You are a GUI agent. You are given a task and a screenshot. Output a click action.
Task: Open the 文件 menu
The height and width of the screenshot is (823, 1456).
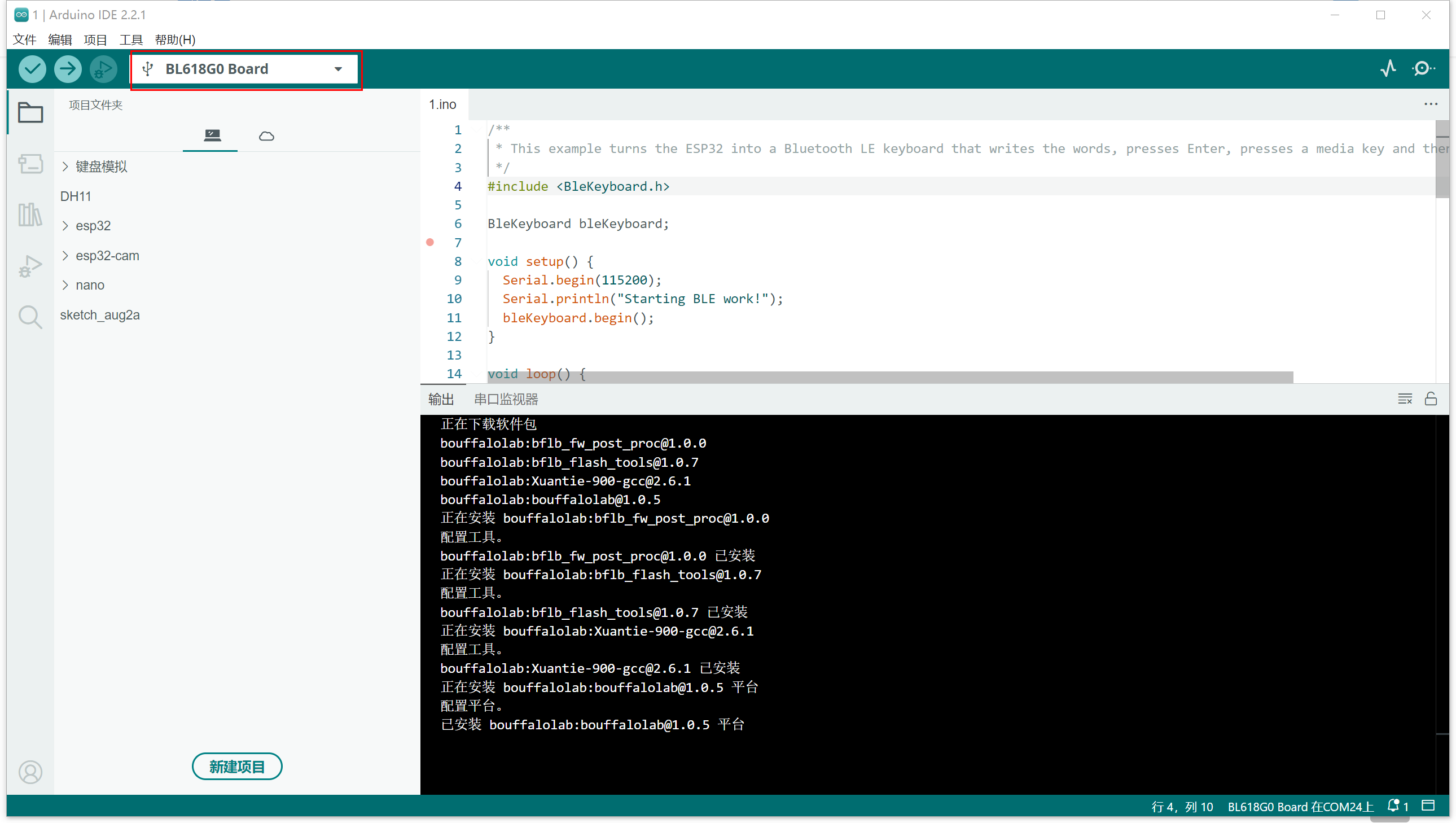[x=24, y=40]
